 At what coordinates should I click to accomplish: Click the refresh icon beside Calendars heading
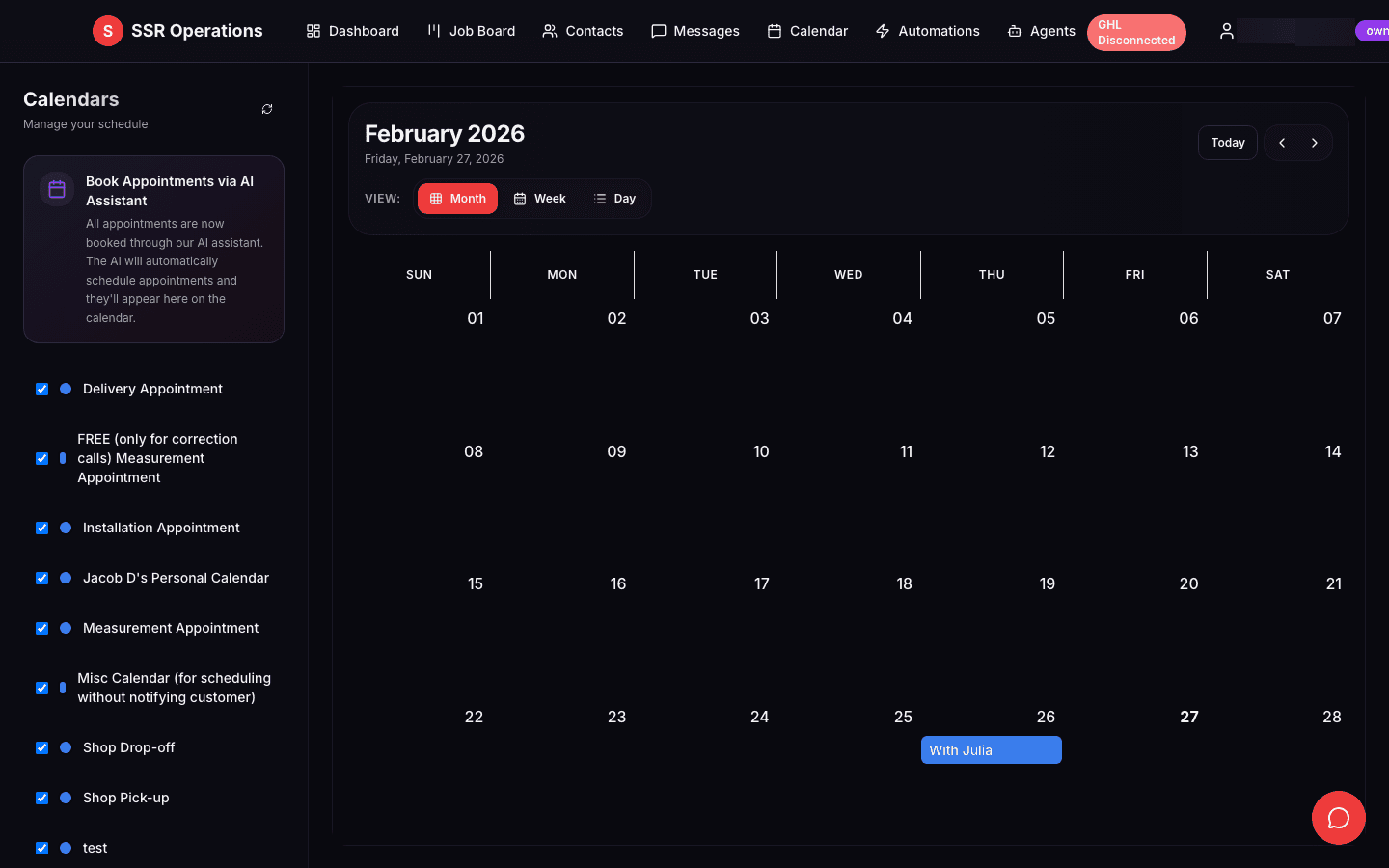pyautogui.click(x=267, y=109)
